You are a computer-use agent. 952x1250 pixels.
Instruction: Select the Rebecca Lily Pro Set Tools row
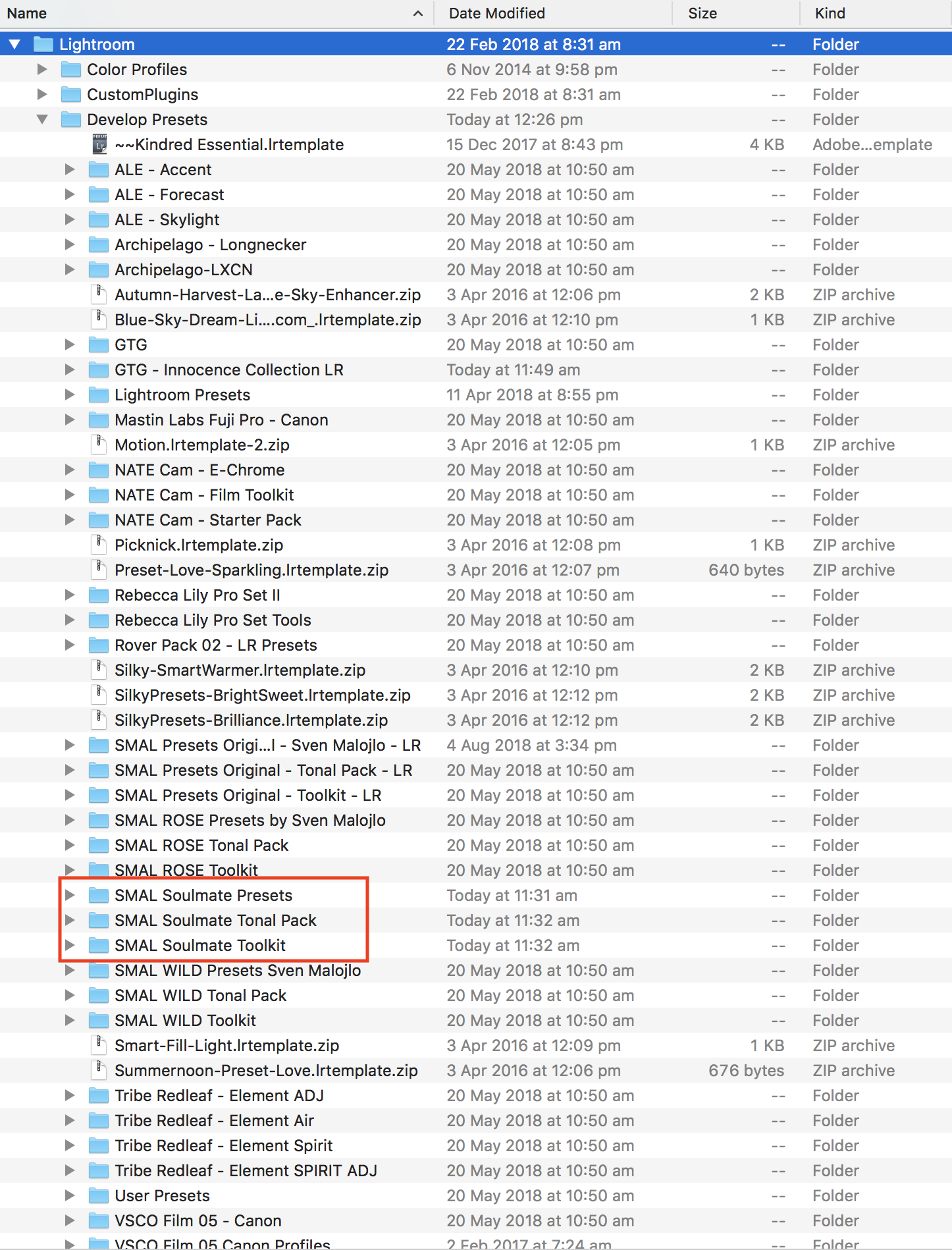(476, 620)
